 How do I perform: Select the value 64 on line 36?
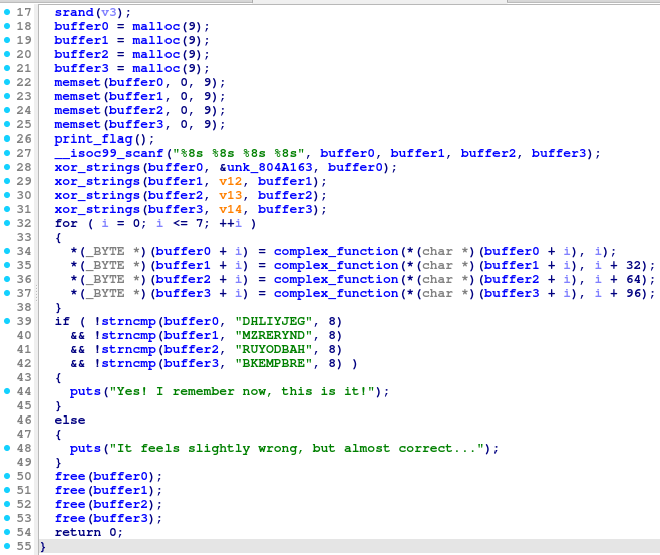click(633, 279)
